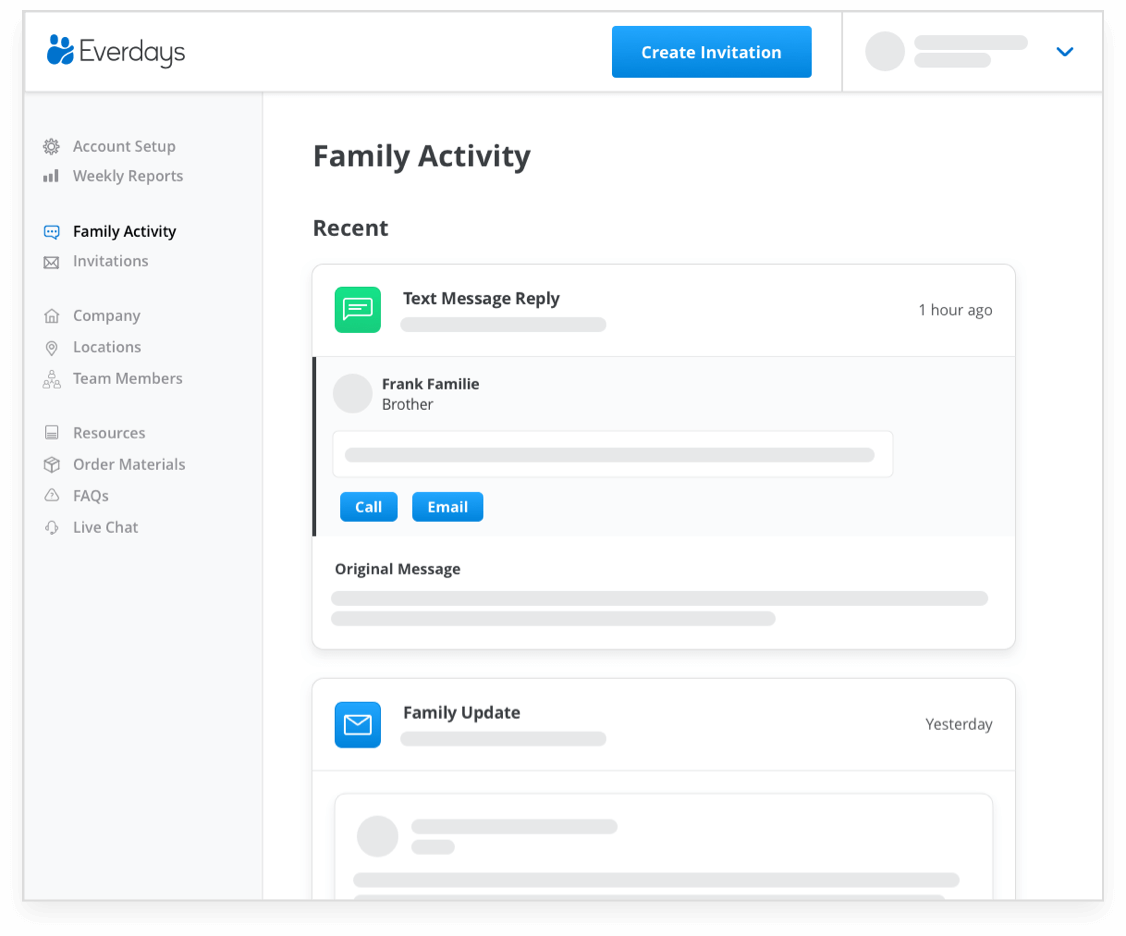Click the green Text Message Reply icon
The width and height of the screenshot is (1126, 936).
(357, 310)
